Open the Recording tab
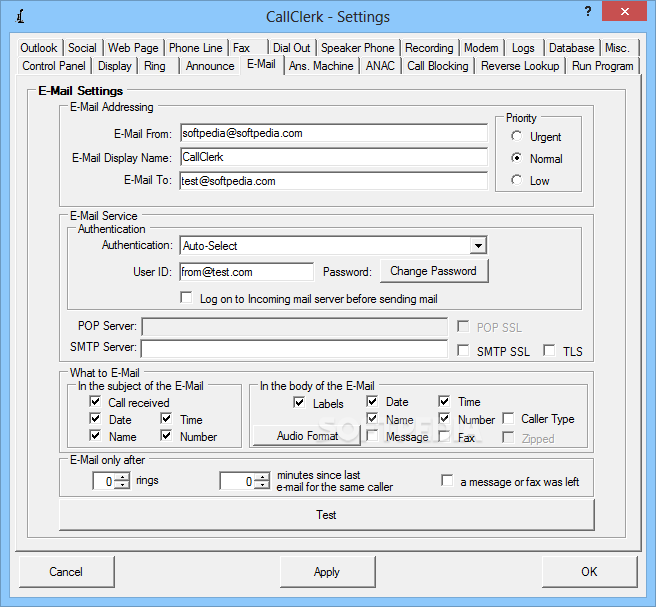Image resolution: width=656 pixels, height=607 pixels. tap(429, 48)
